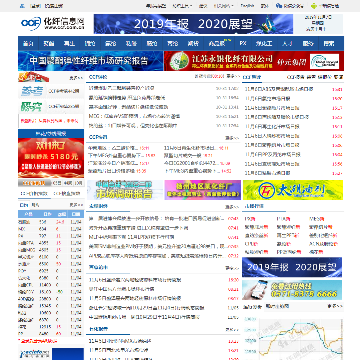Click the blue round icon left of Android icon
Viewport: 360px width, 360px height.
(x=279, y=6)
